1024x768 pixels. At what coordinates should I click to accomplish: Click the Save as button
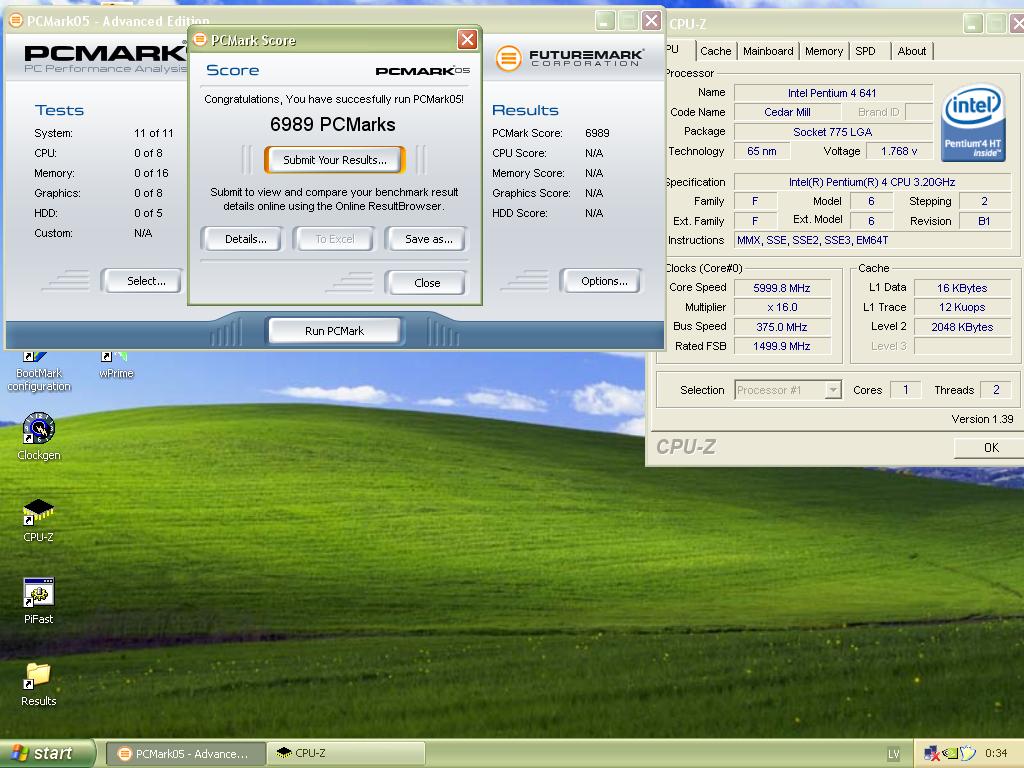coord(428,239)
